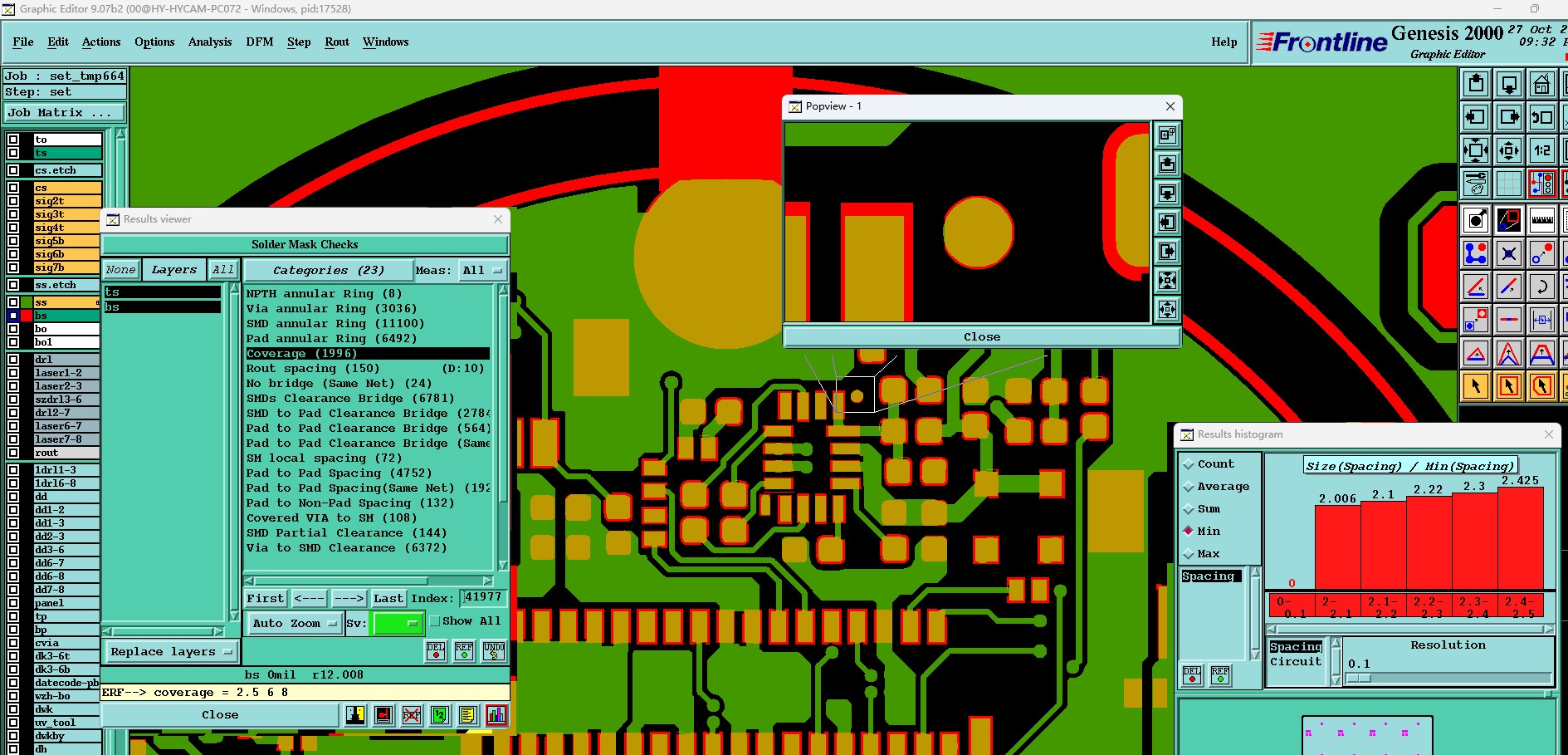Click the REF icon in Results viewer
Image resolution: width=1568 pixels, height=755 pixels.
click(465, 651)
